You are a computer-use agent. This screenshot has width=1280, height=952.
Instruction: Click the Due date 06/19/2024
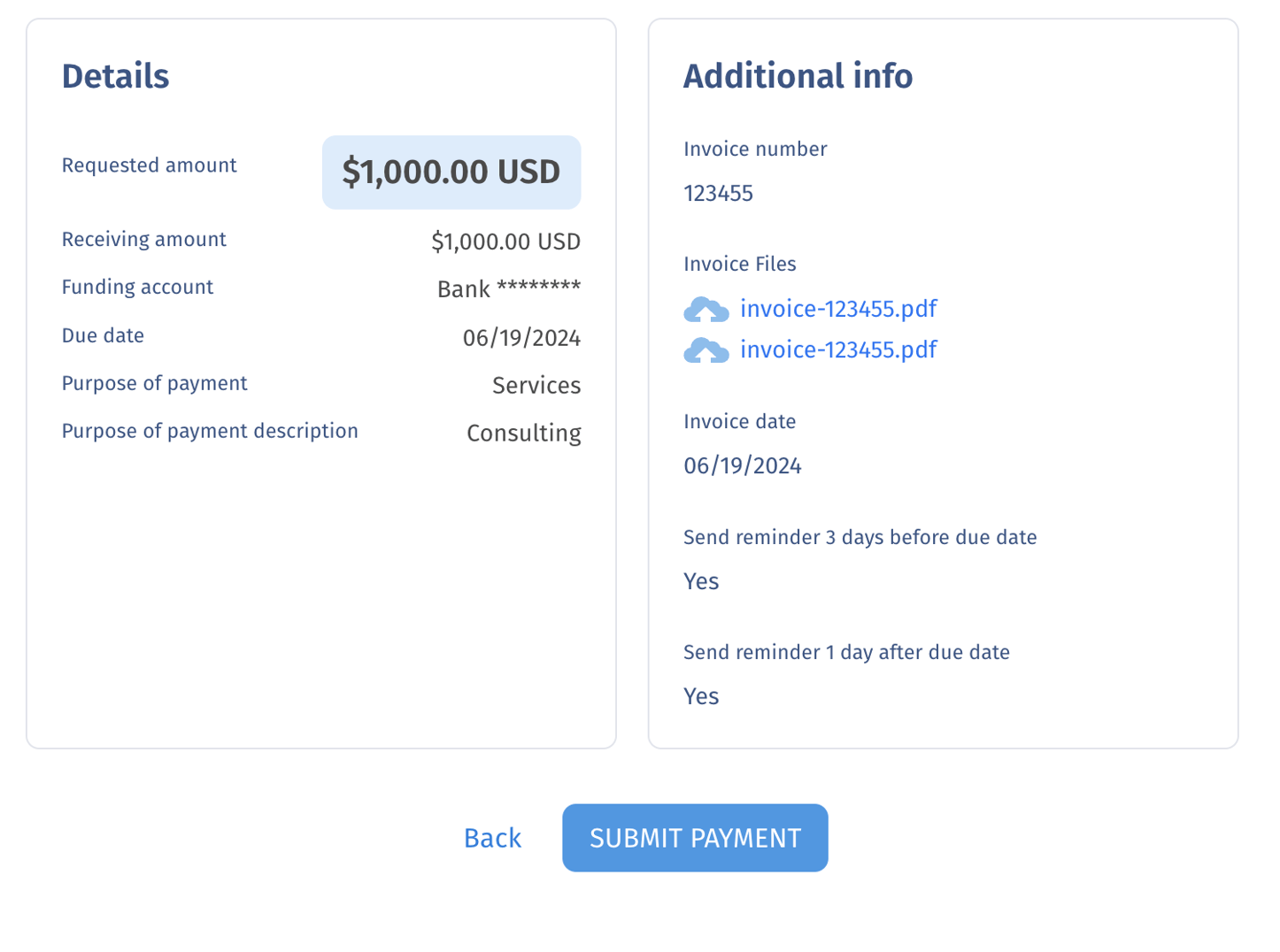click(523, 337)
